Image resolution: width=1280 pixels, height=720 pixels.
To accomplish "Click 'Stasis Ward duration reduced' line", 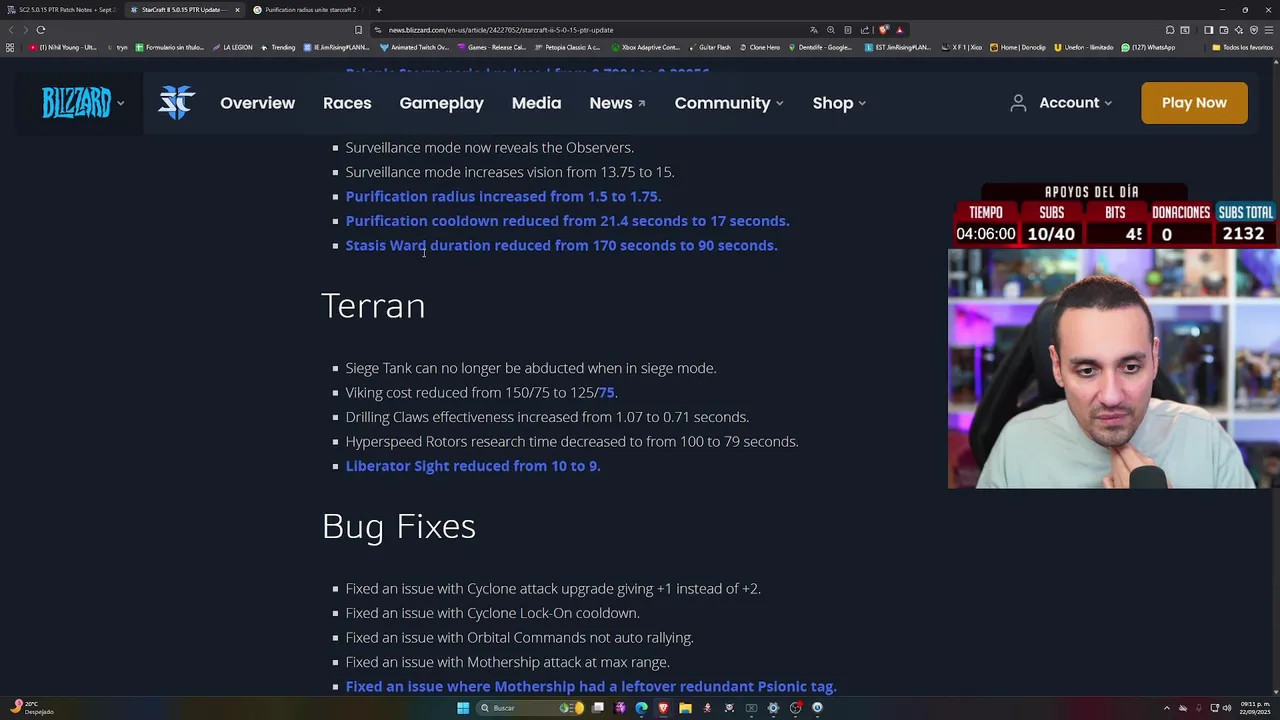I will [x=561, y=246].
